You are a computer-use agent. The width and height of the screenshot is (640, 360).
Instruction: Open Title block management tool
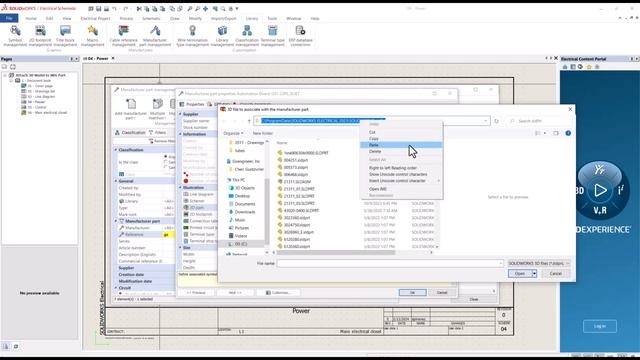click(x=65, y=36)
